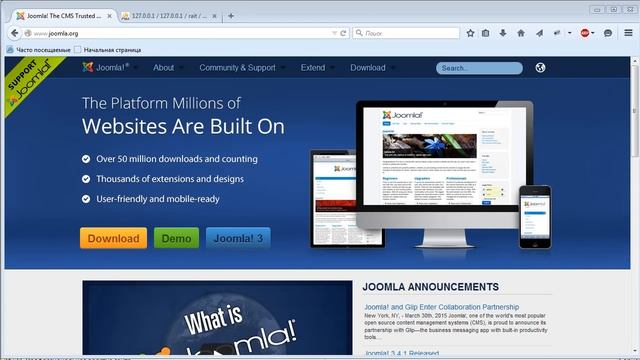Open the Joomla! 3.4.1 Released link
The height and width of the screenshot is (360, 640).
402,353
